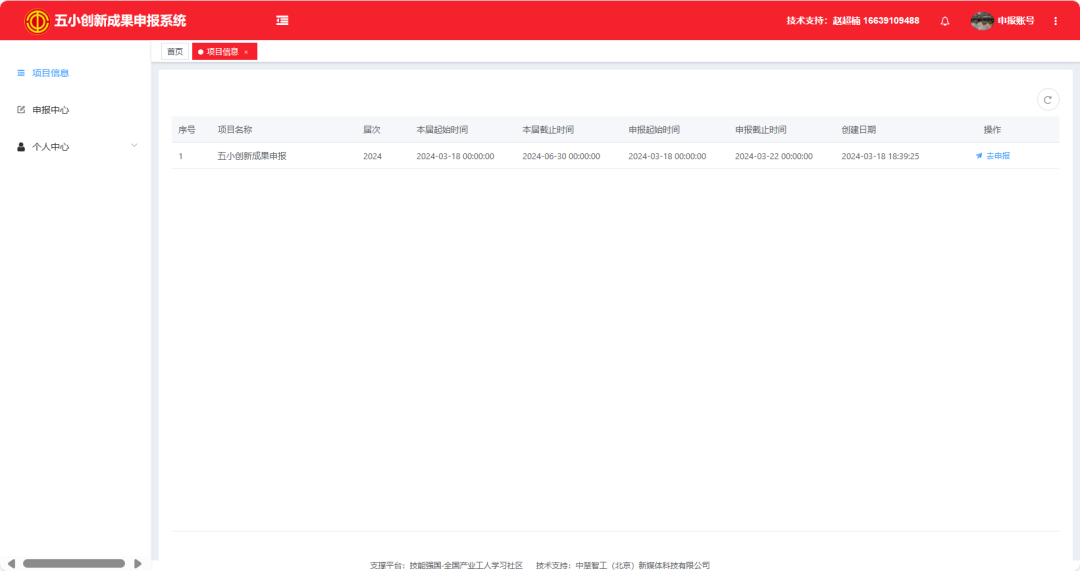Image resolution: width=1080 pixels, height=571 pixels.
Task: Click the 2024 session cell
Action: pos(373,156)
